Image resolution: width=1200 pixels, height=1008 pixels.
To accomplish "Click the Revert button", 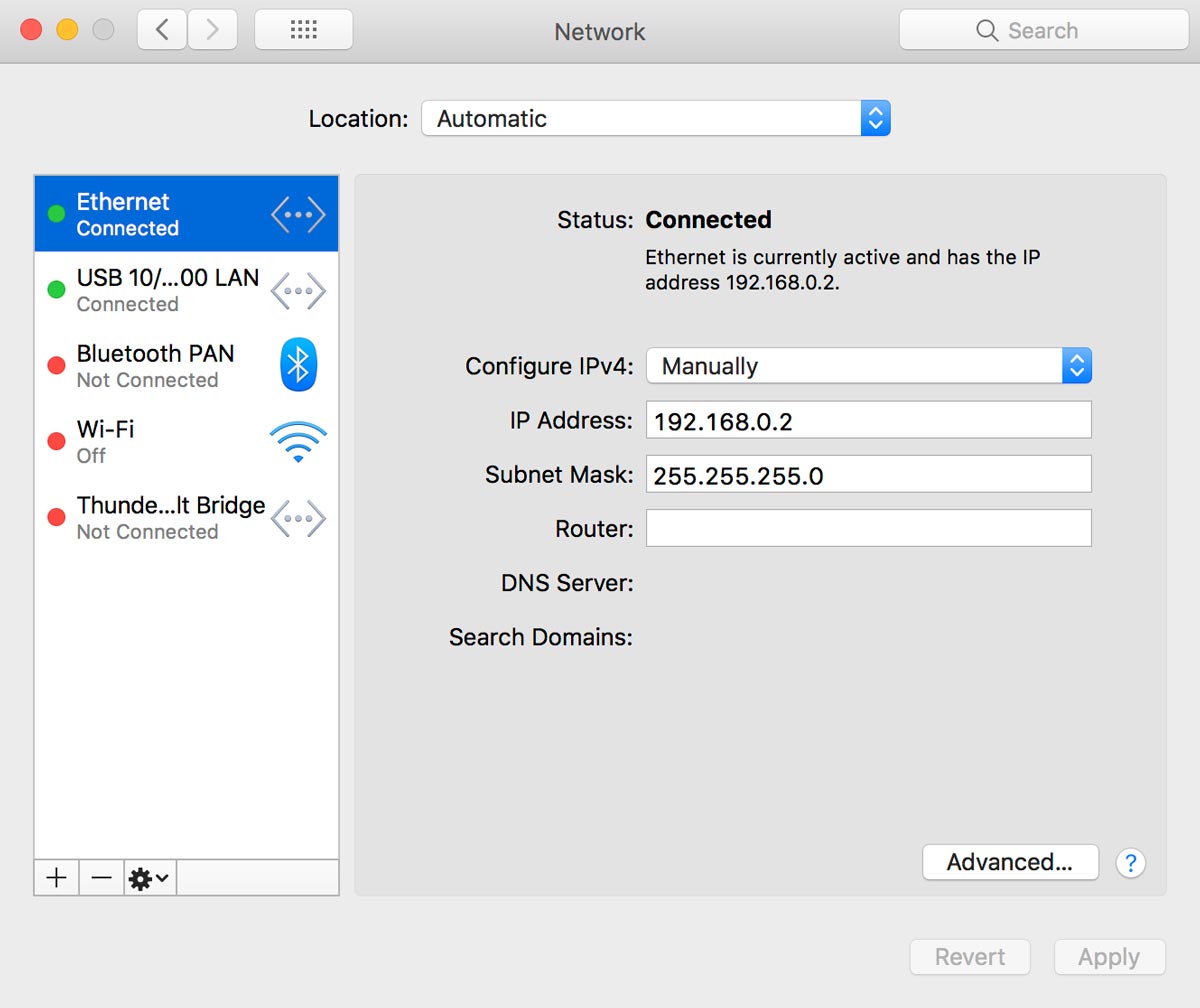I will [970, 957].
